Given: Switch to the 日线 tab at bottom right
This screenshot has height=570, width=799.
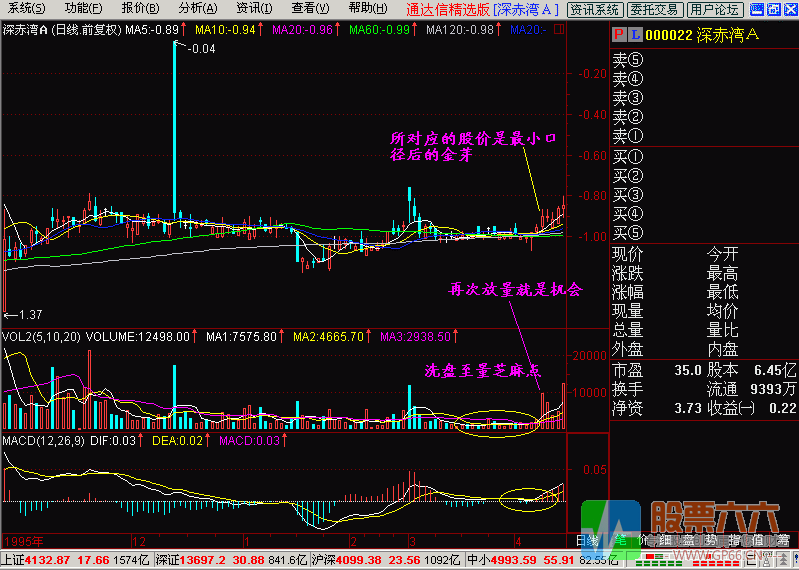Looking at the screenshot, I should click(587, 541).
